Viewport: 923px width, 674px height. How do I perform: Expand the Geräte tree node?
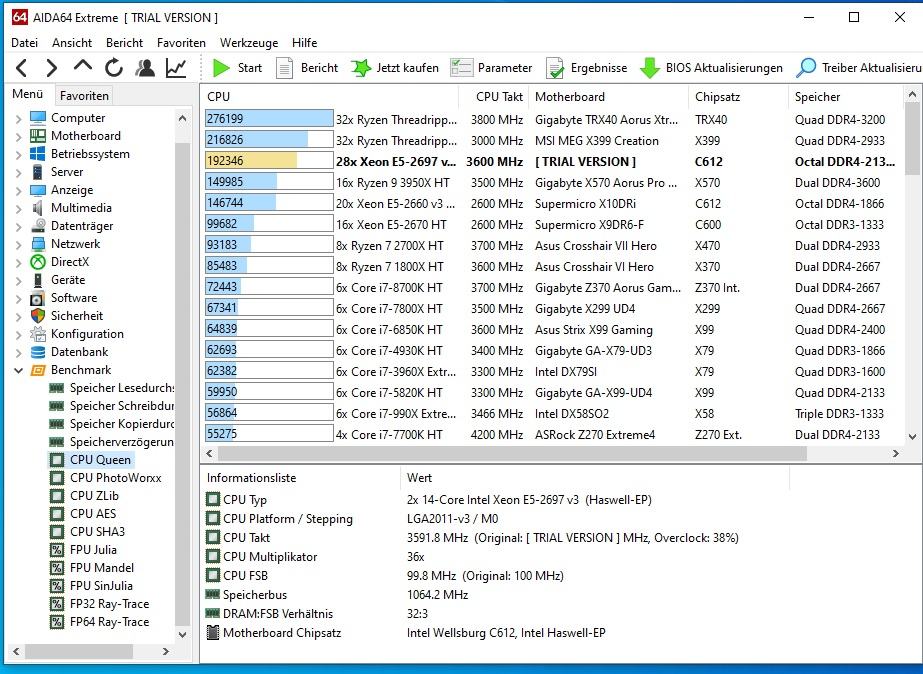point(18,280)
